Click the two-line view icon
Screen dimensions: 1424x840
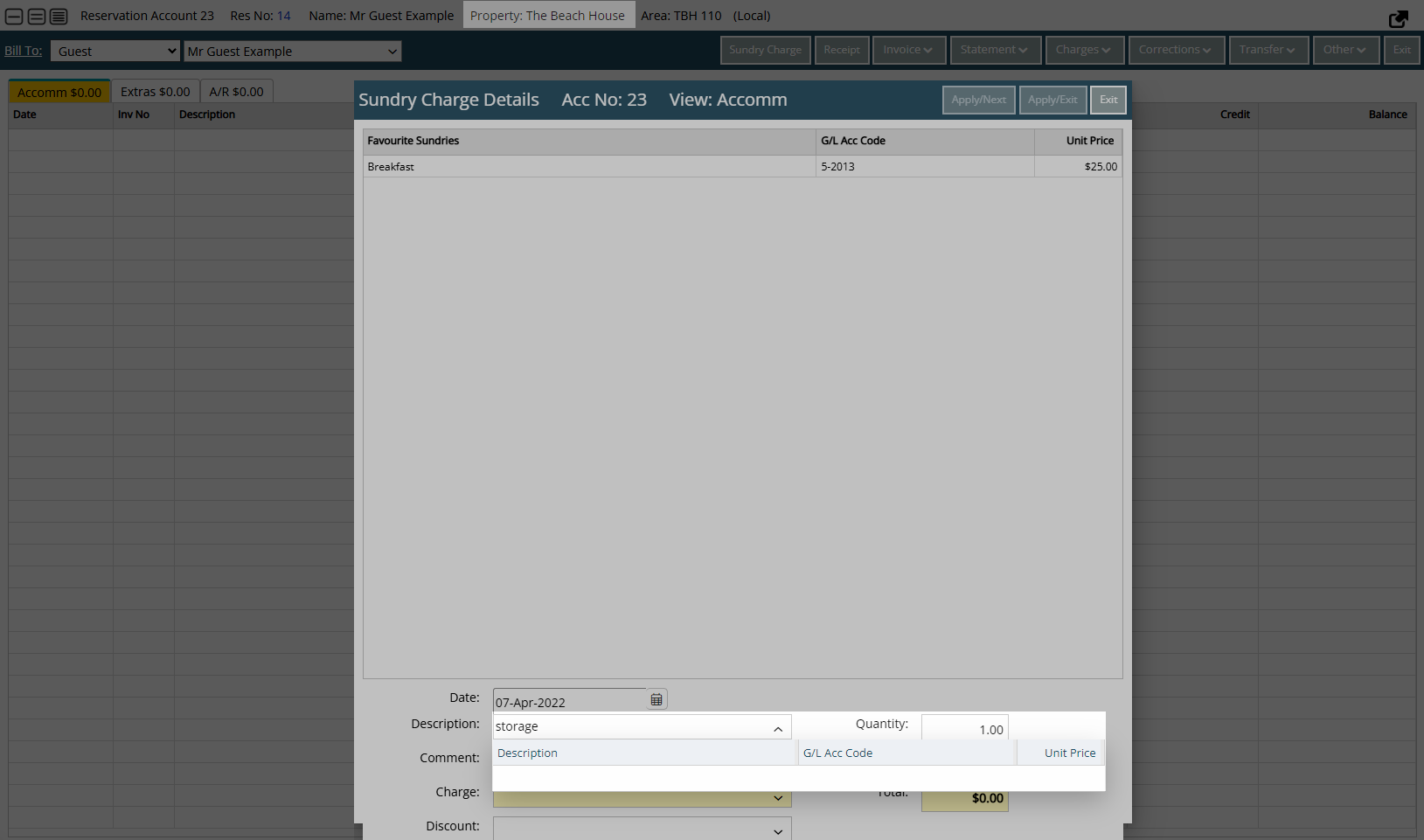coord(37,17)
